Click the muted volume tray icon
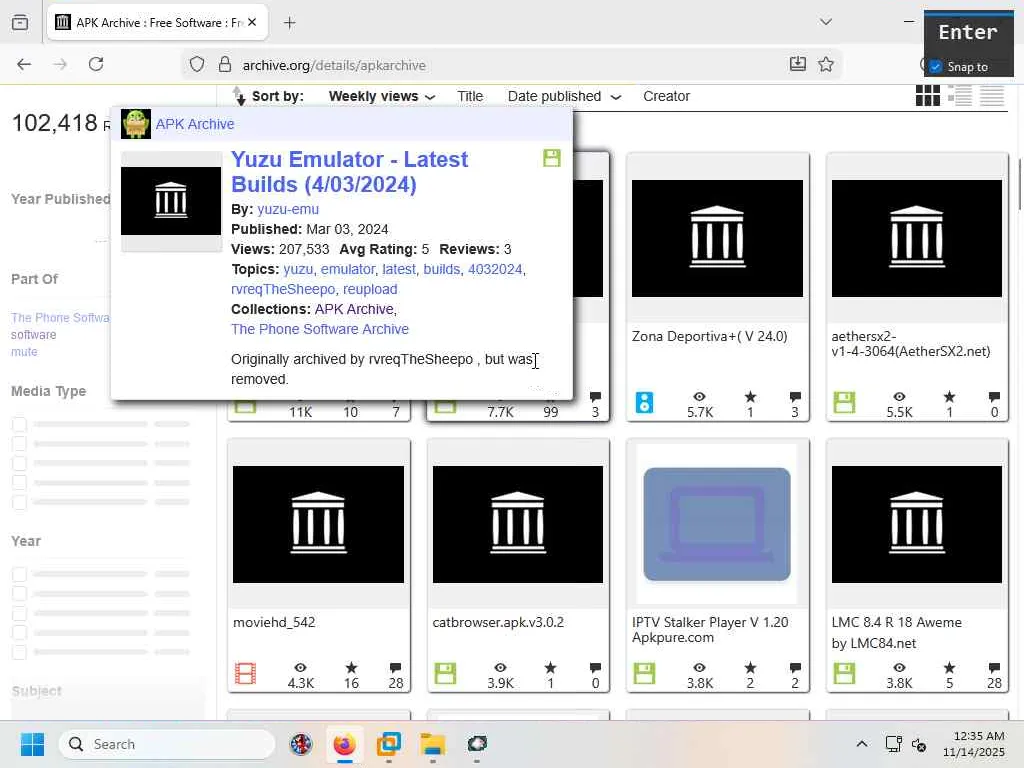The width and height of the screenshot is (1024, 768). coord(919,744)
